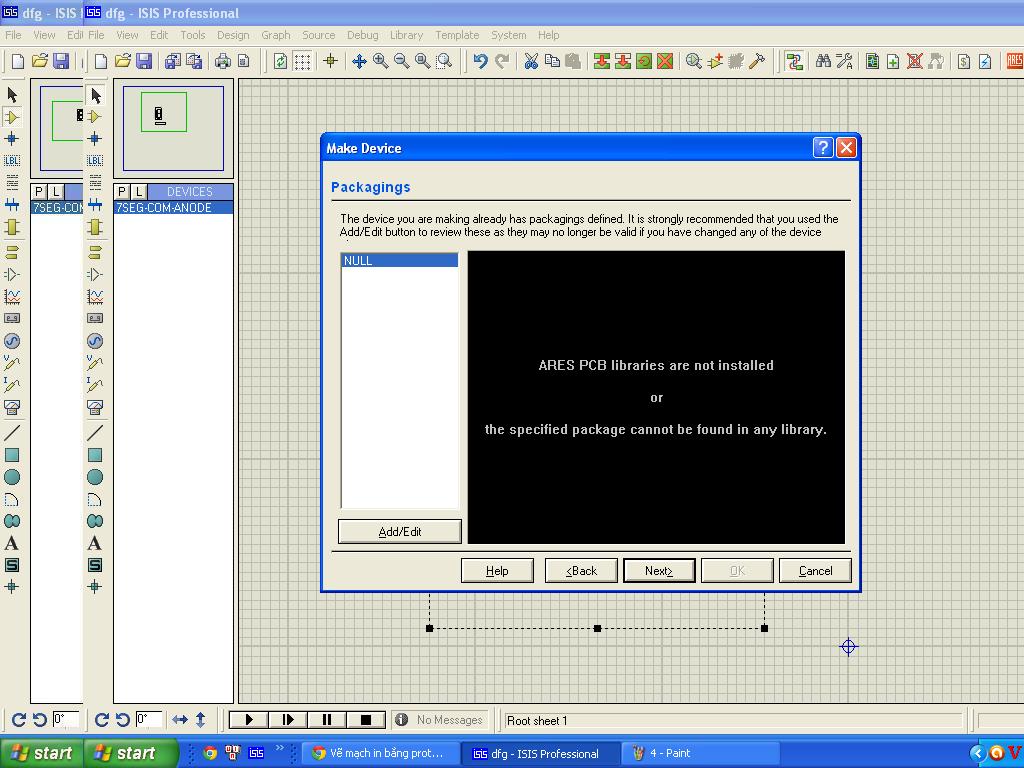This screenshot has width=1024, height=768.
Task: Click the simulation Step button
Action: (287, 720)
